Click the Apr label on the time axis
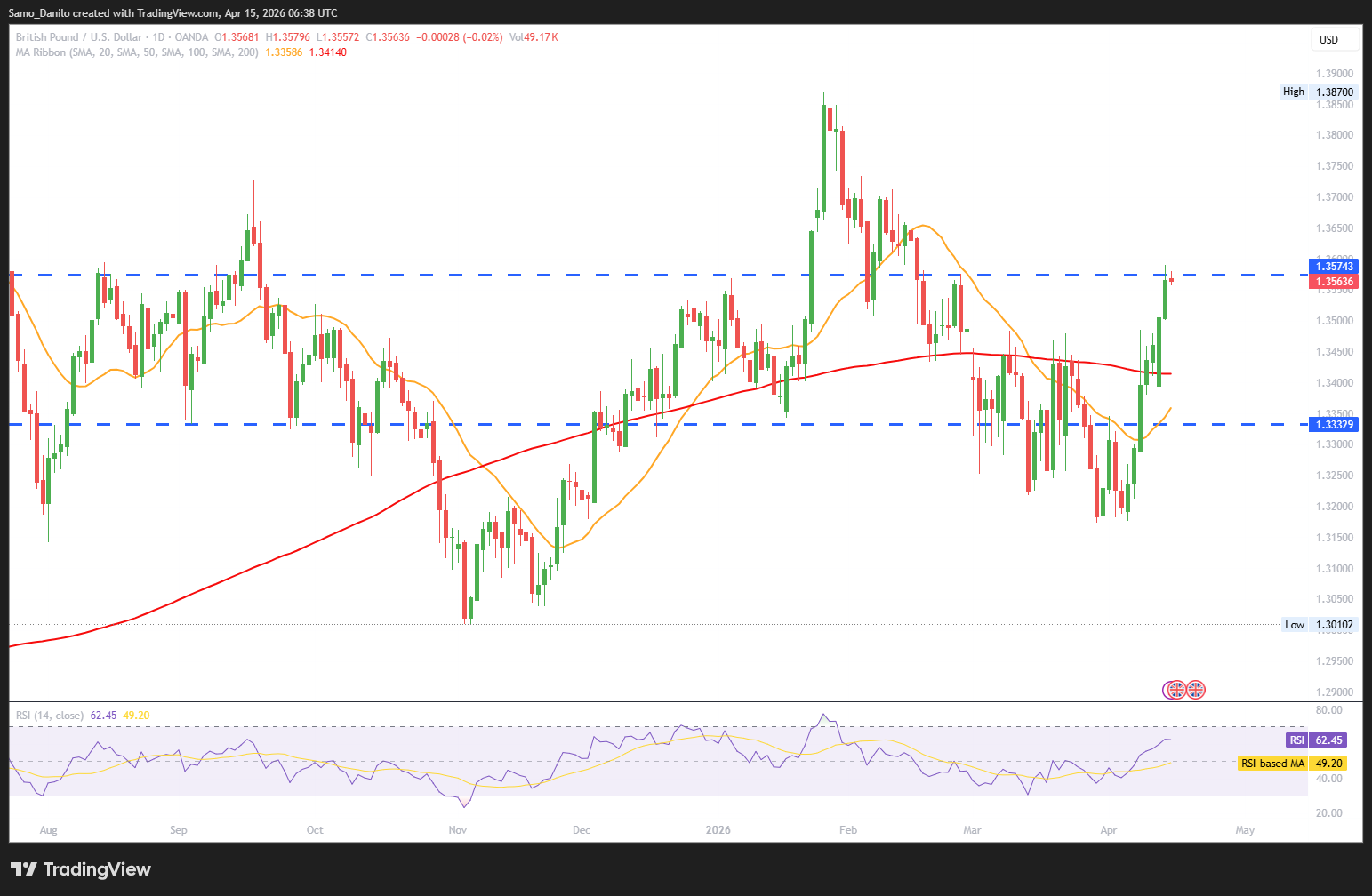Screen dimensions: 1372x896 1108,830
